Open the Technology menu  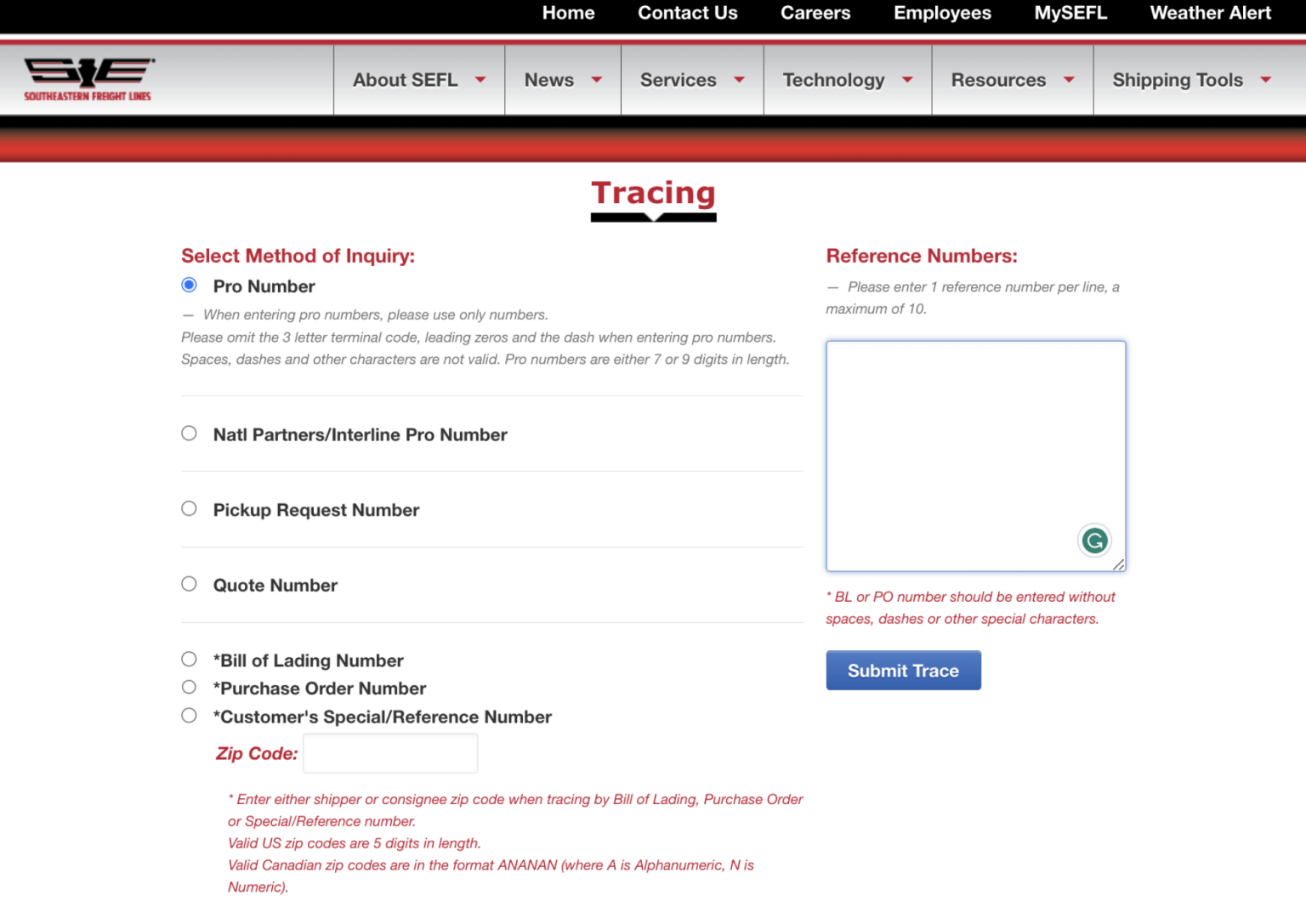coord(848,80)
